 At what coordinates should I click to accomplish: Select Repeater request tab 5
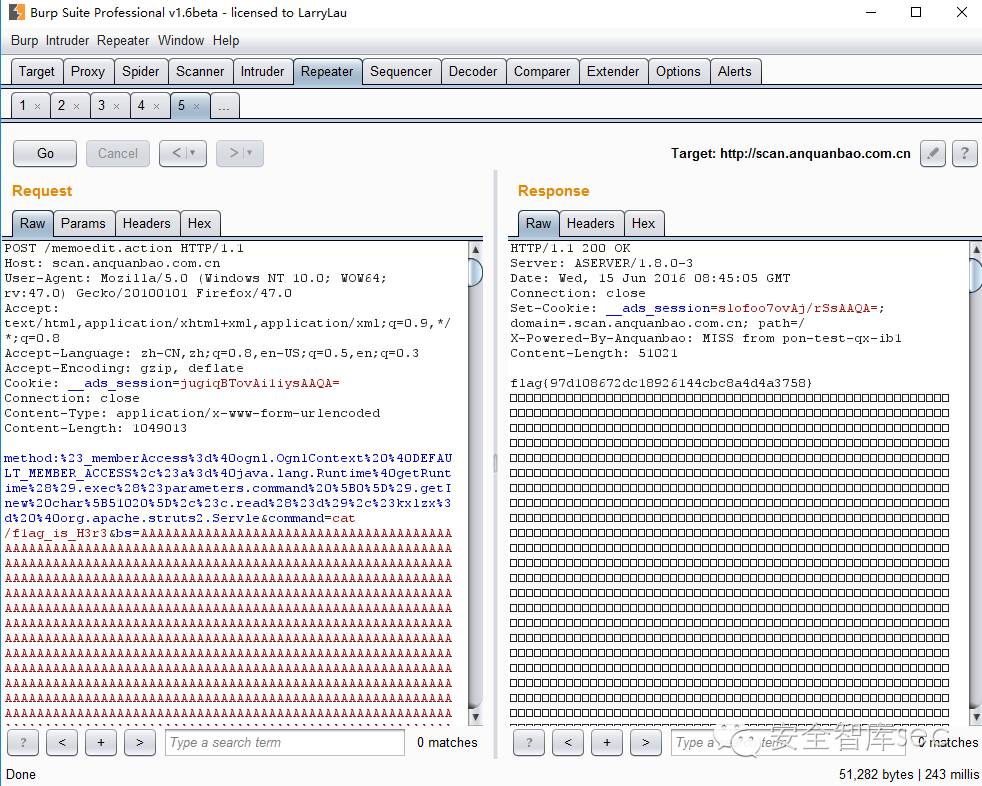[181, 106]
